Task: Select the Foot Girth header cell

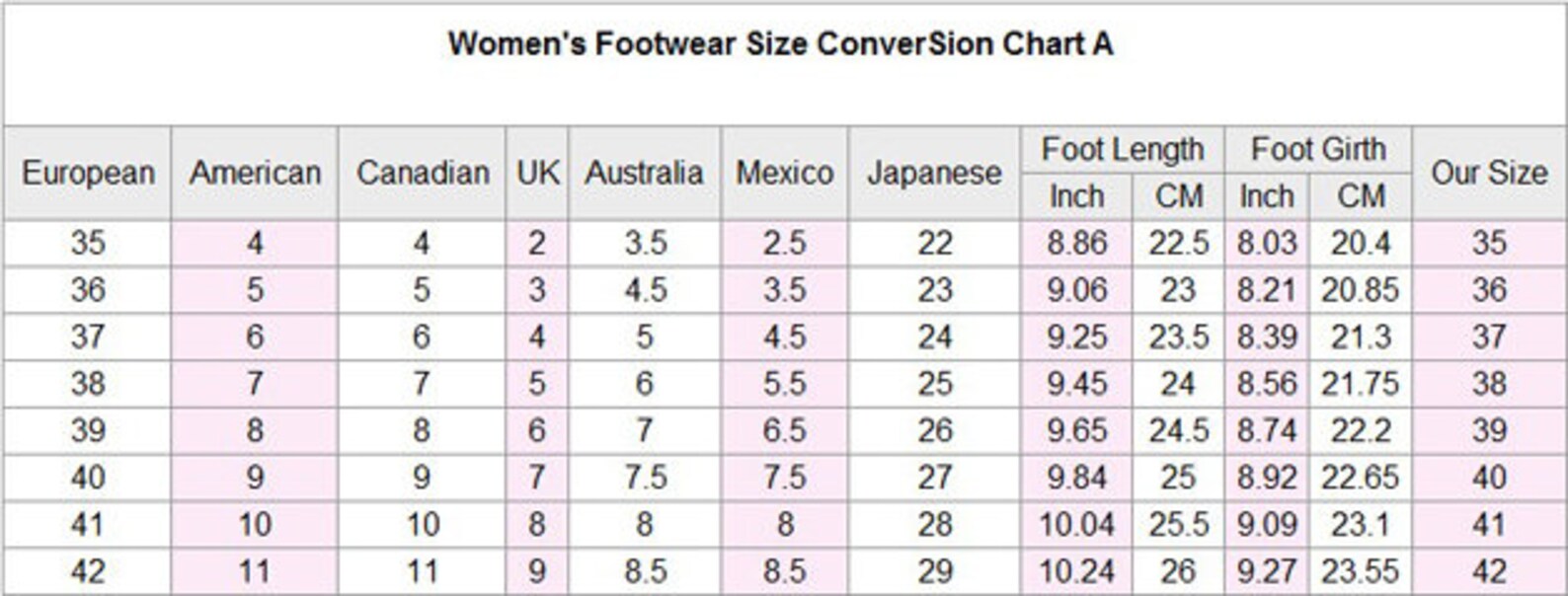Action: pyautogui.click(x=1318, y=150)
